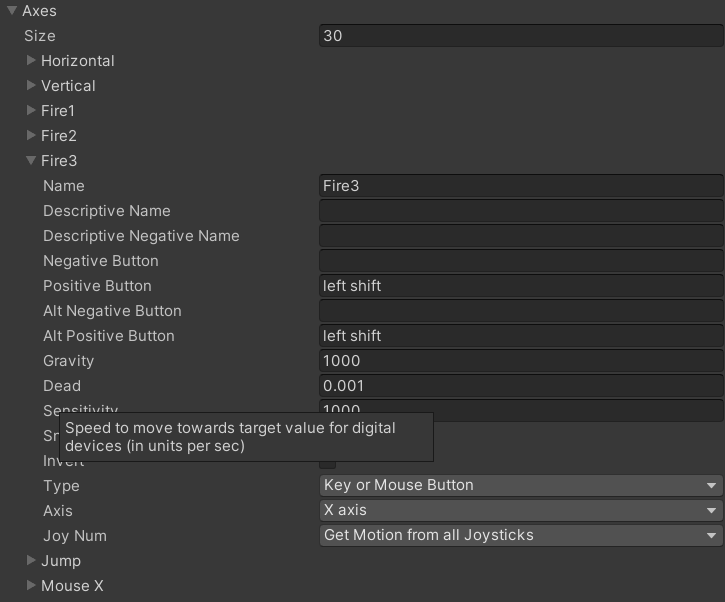725x602 pixels.
Task: Open the Joy Num dropdown
Action: (520, 535)
